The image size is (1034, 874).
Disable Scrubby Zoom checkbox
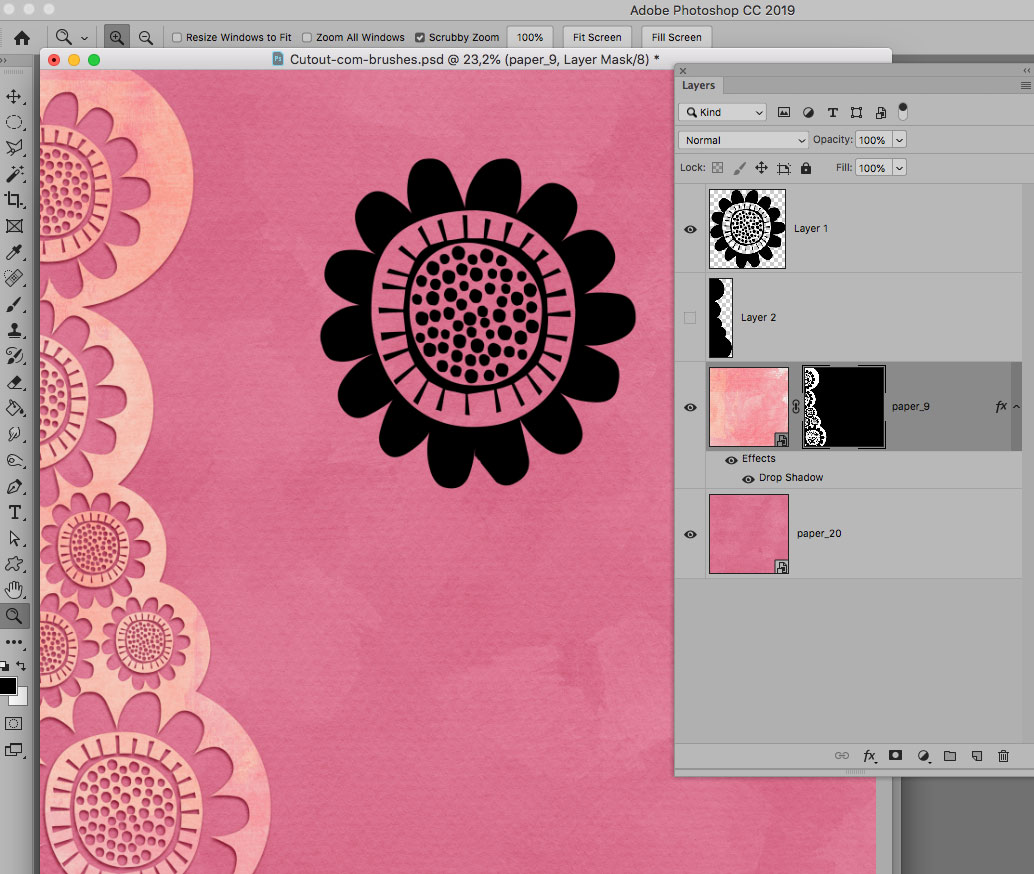coord(419,38)
